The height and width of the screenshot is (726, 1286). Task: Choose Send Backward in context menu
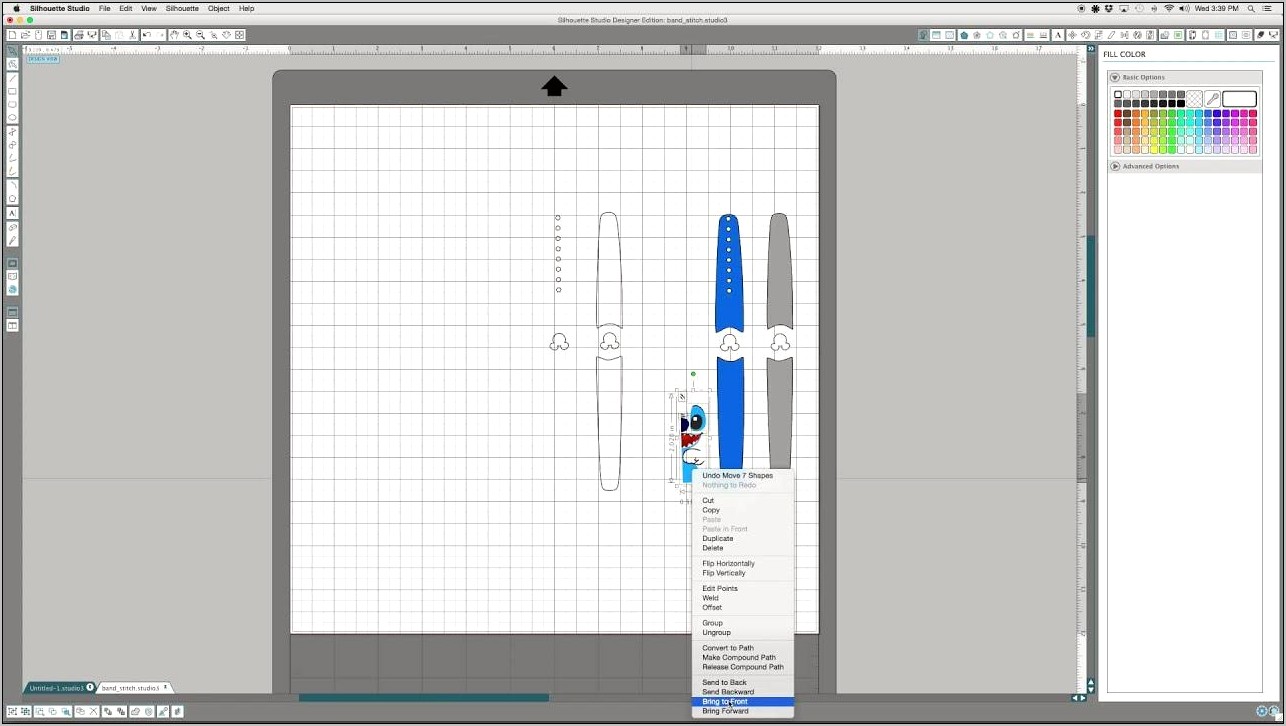(742, 692)
